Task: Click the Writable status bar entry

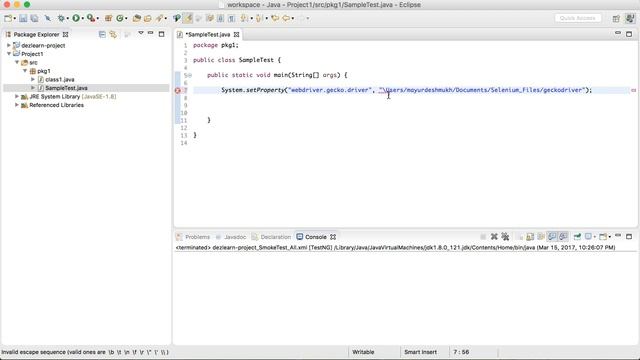Action: coord(363,352)
